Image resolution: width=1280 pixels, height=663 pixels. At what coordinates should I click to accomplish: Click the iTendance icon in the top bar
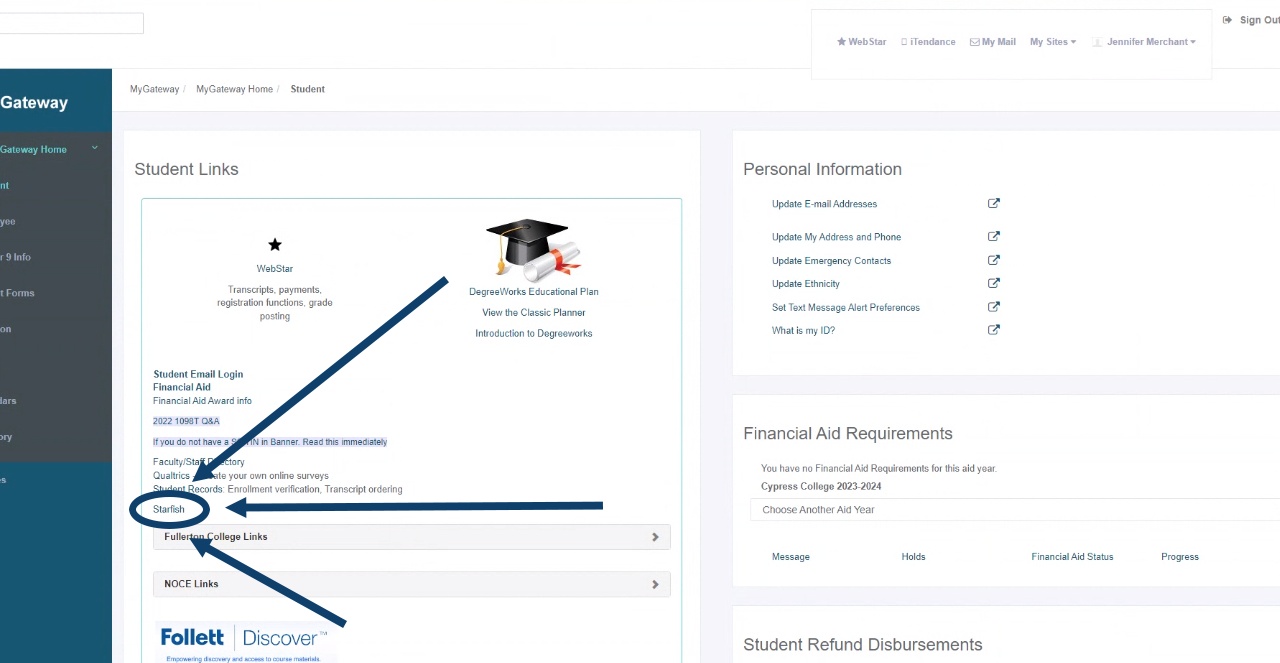tap(905, 41)
